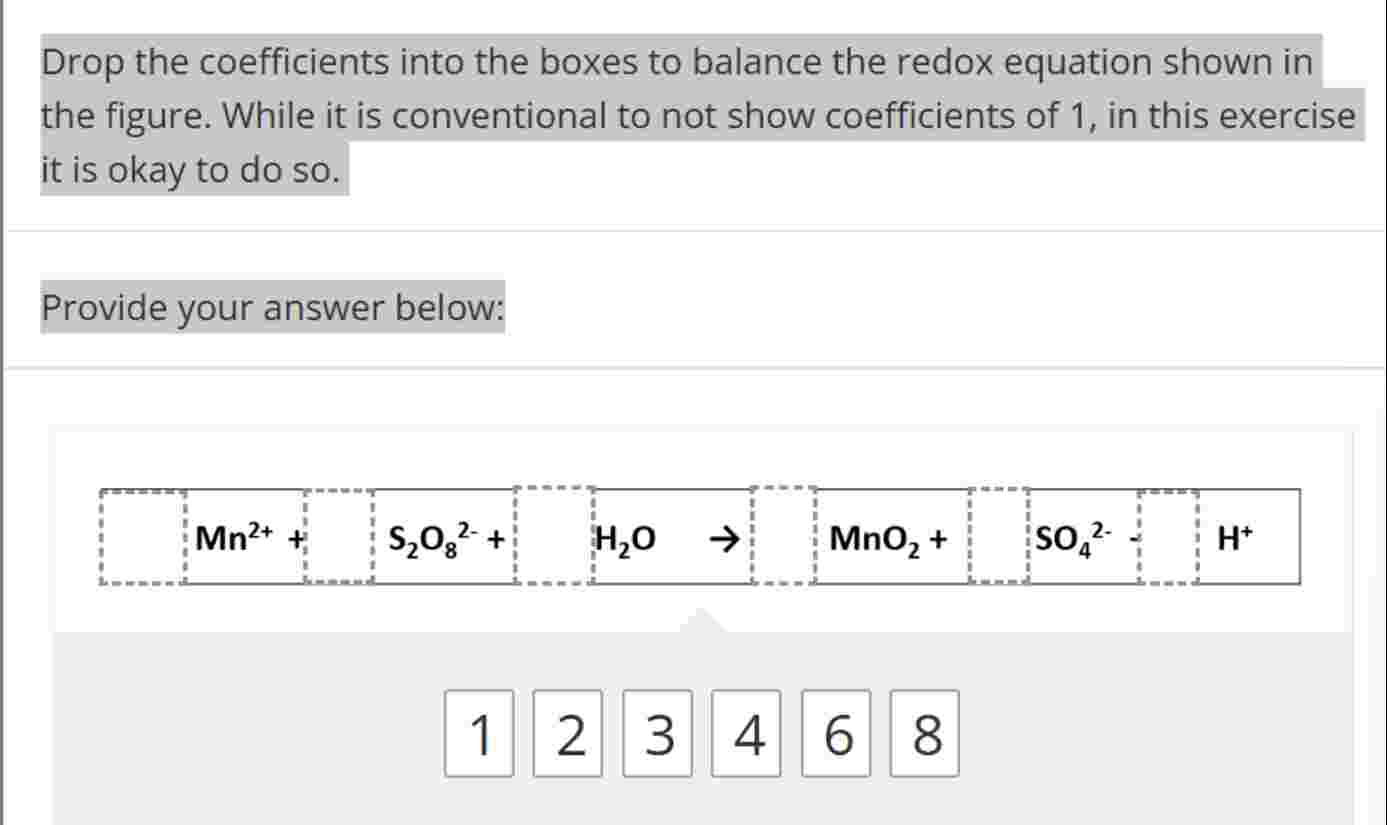Click the coefficient box before H2O
Viewport: 1387px width, 825px height.
click(x=552, y=538)
